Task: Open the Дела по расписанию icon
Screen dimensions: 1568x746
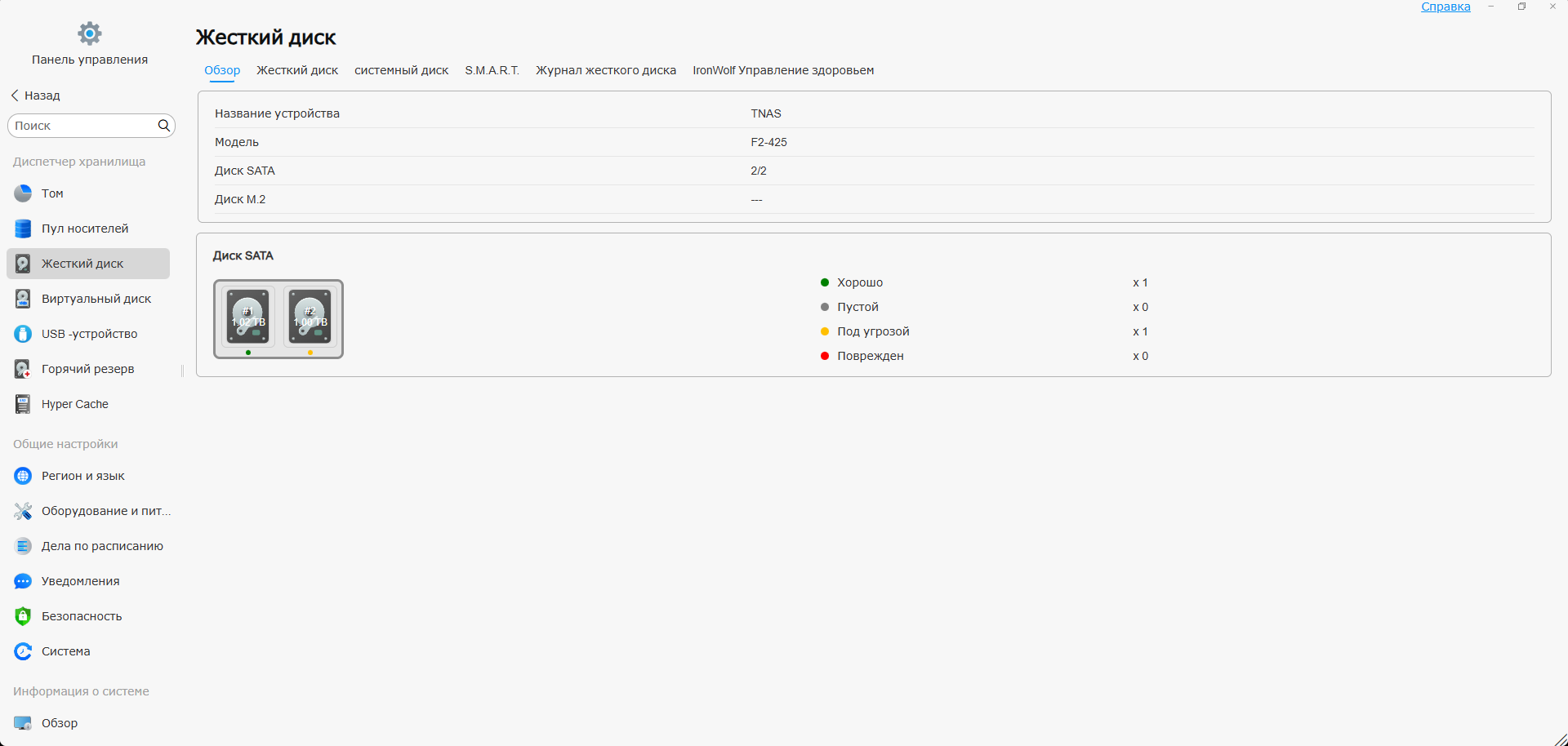Action: (x=23, y=546)
